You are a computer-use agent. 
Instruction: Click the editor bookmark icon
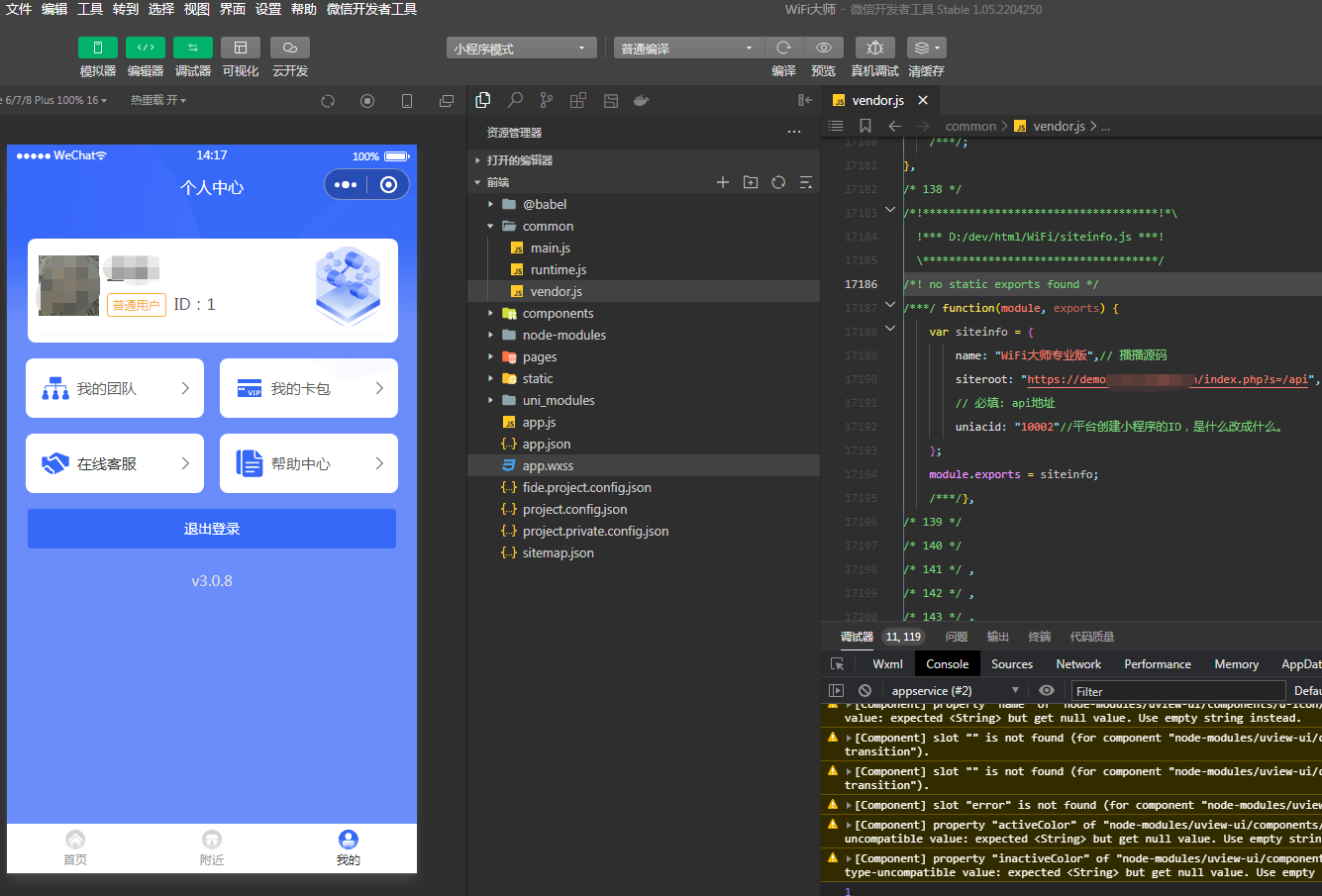click(865, 126)
